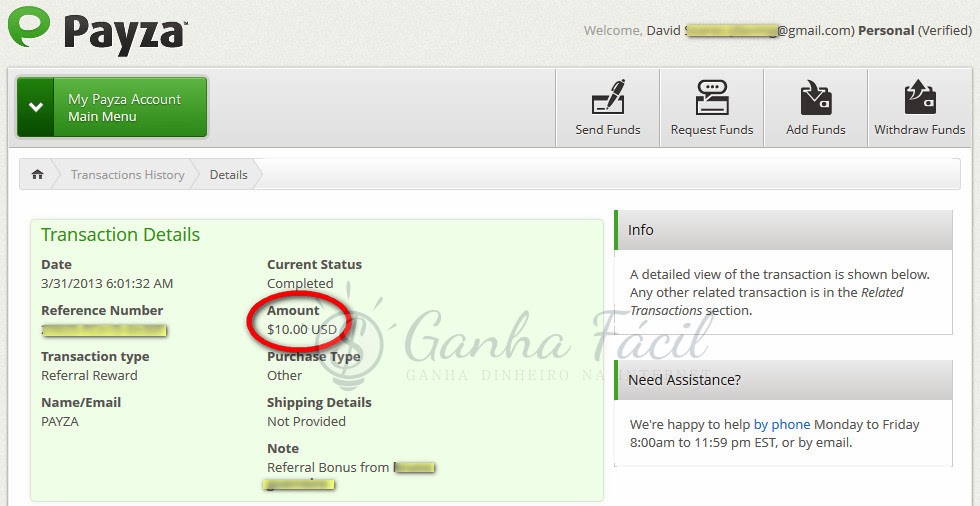Select the Need Assistance? panel header
980x506 pixels.
[784, 380]
